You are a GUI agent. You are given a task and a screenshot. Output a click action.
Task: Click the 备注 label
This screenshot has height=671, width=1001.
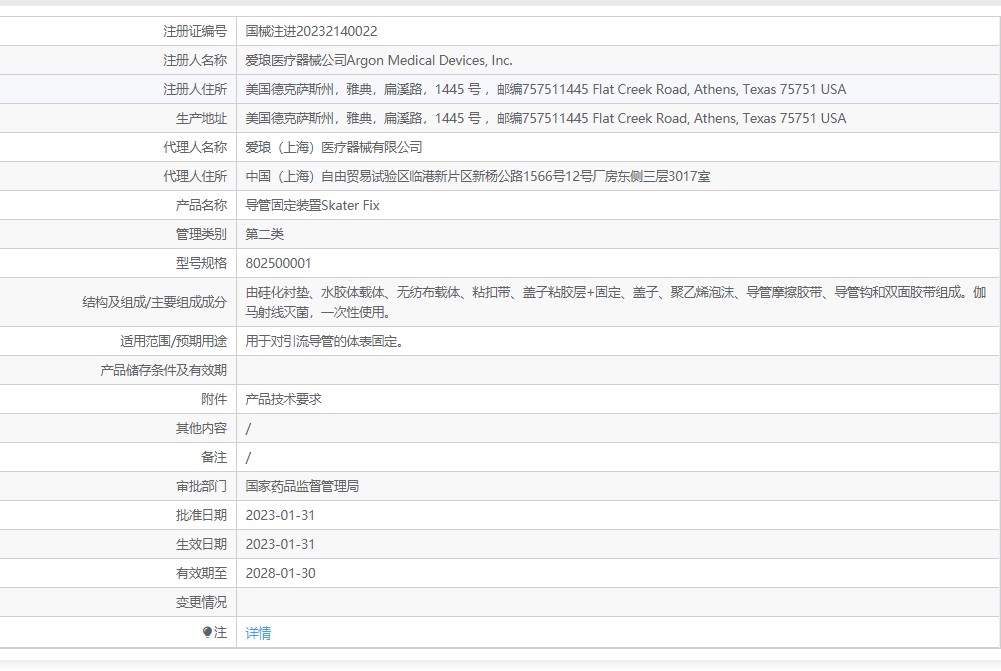click(214, 457)
